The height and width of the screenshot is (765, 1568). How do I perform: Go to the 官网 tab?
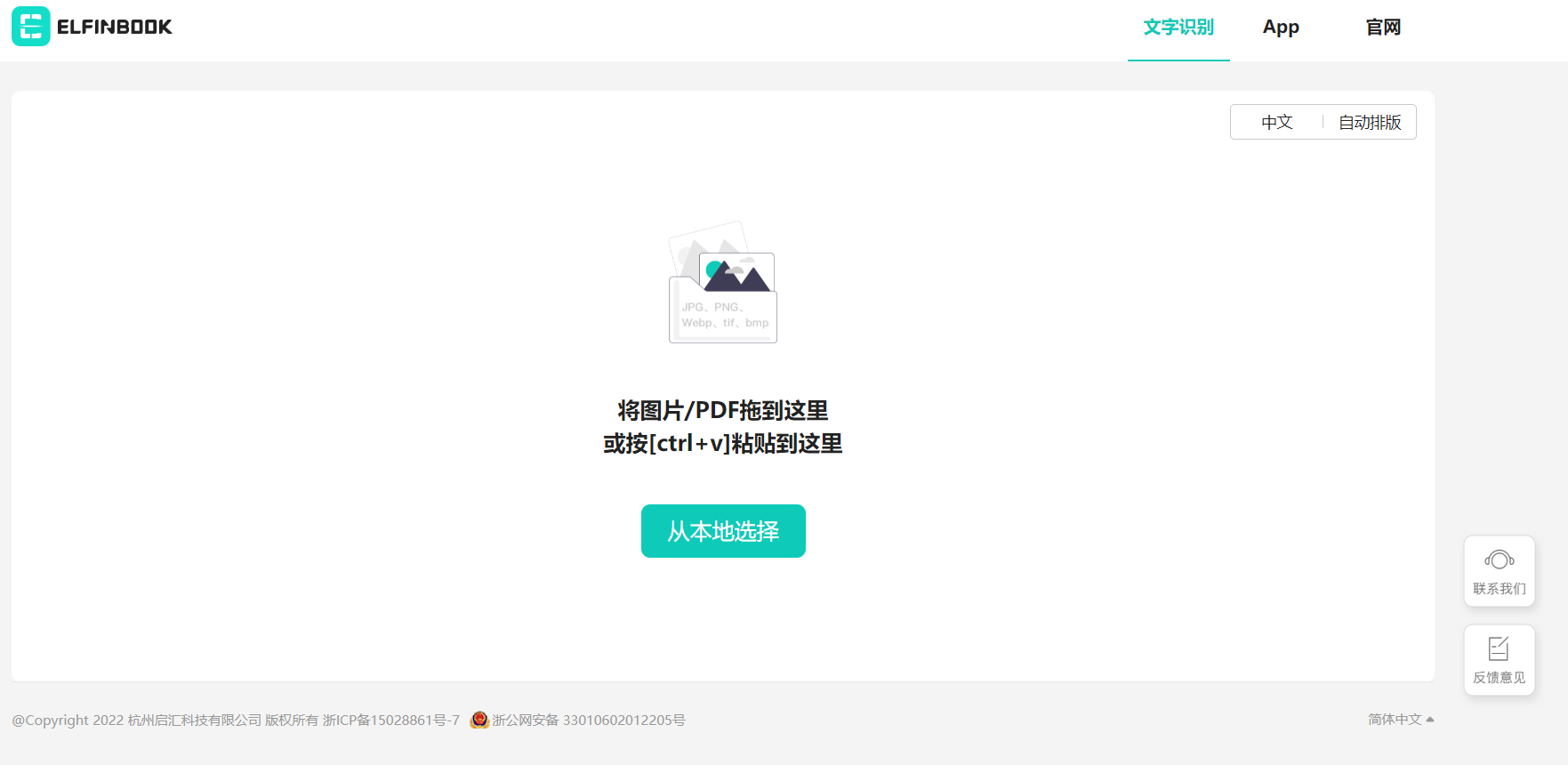1383,28
